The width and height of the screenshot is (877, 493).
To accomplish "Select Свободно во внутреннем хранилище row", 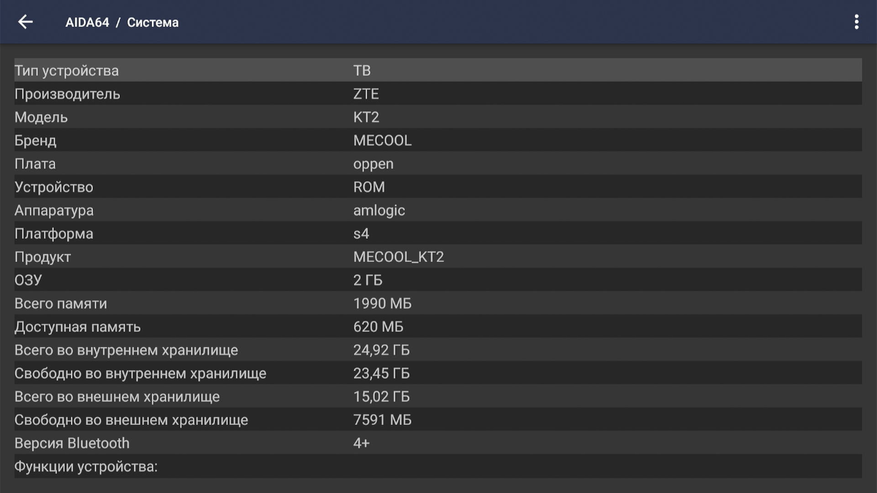I will pyautogui.click(x=437, y=373).
